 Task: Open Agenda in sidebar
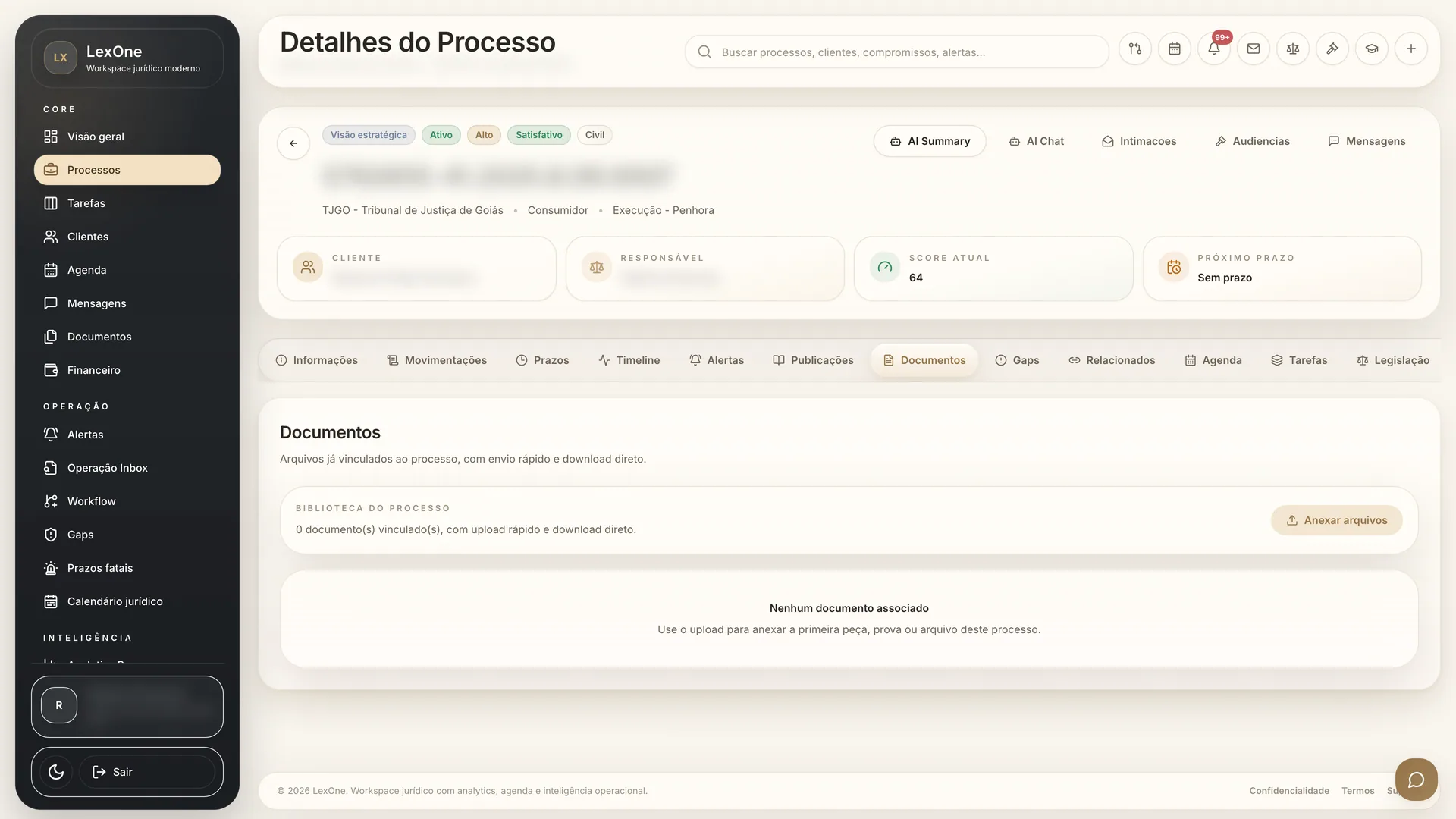coord(127,270)
